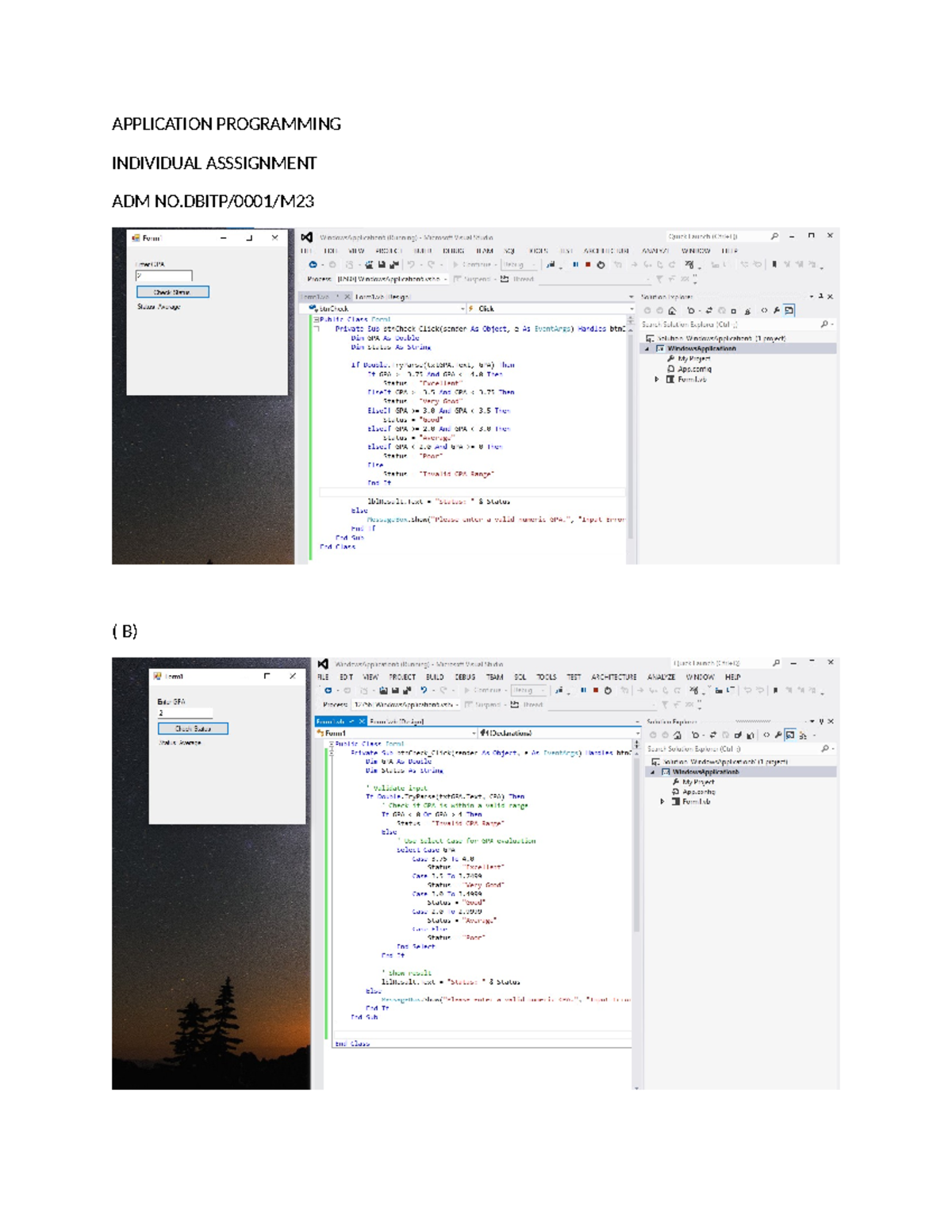Click Restart debugging icon in screenshot (B)
This screenshot has height=1232, width=952.
[x=608, y=690]
